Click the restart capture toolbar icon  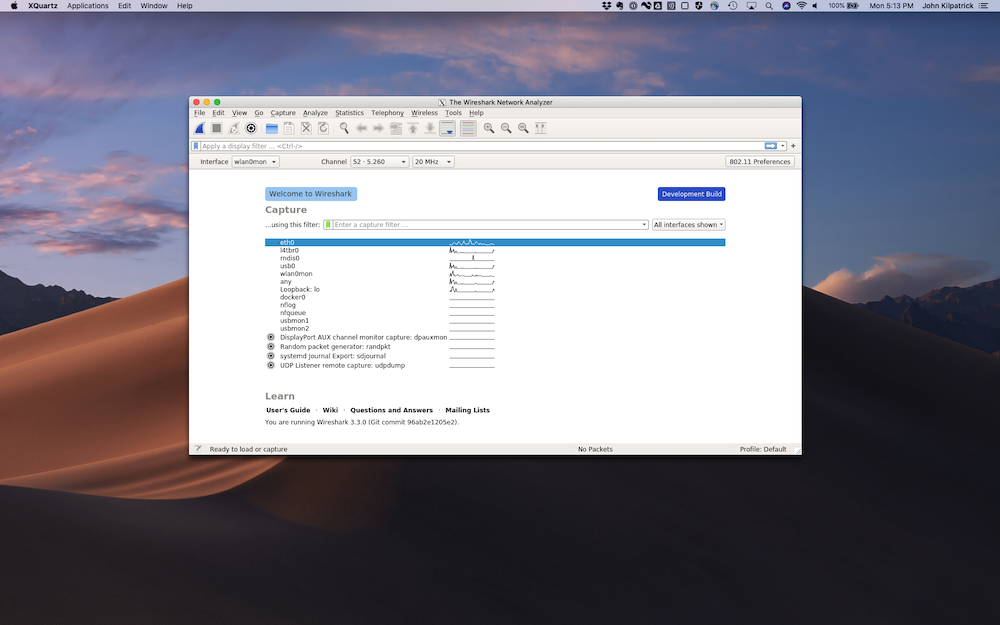pos(234,128)
